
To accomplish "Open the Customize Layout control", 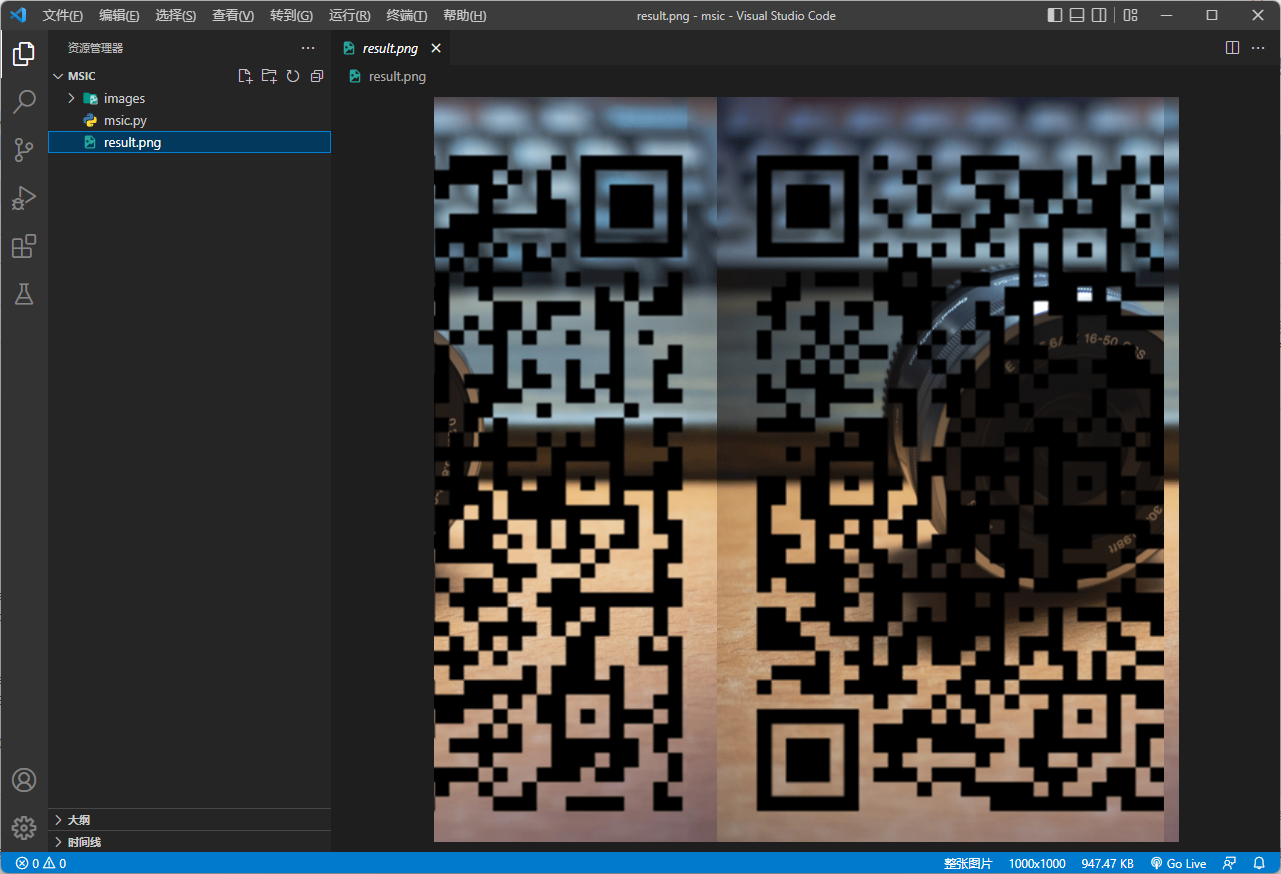I will [1130, 15].
